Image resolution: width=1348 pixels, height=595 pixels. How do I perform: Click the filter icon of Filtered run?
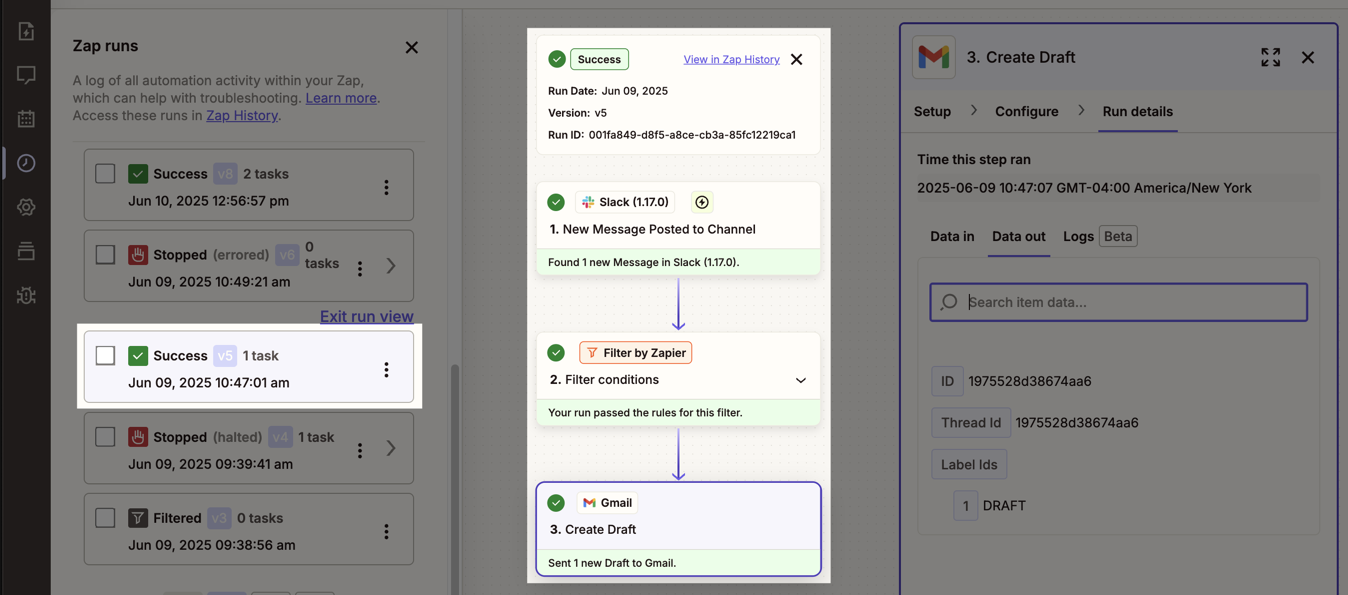coord(138,518)
